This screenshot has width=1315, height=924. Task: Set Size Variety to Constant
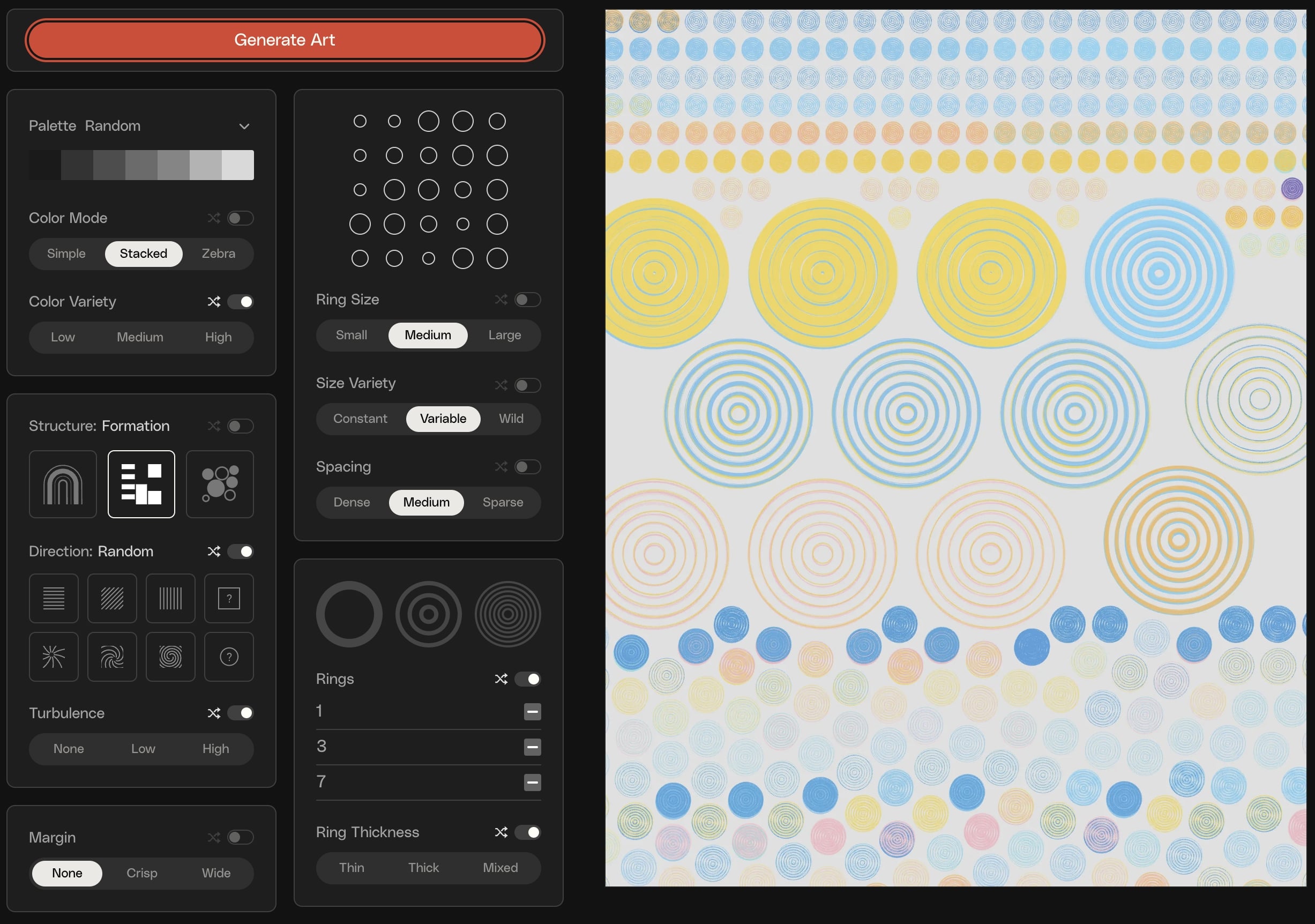click(360, 418)
